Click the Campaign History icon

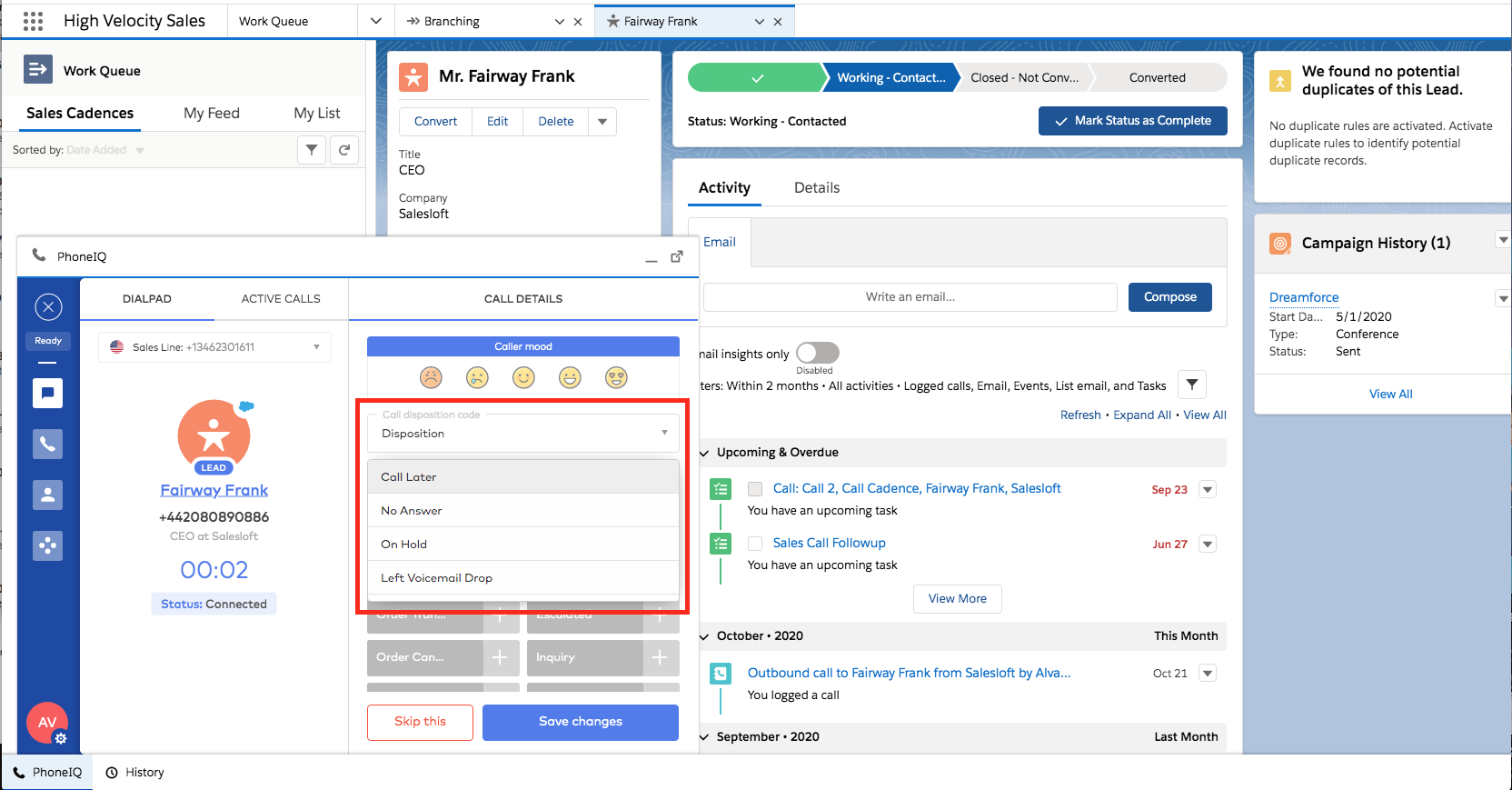pos(1280,244)
